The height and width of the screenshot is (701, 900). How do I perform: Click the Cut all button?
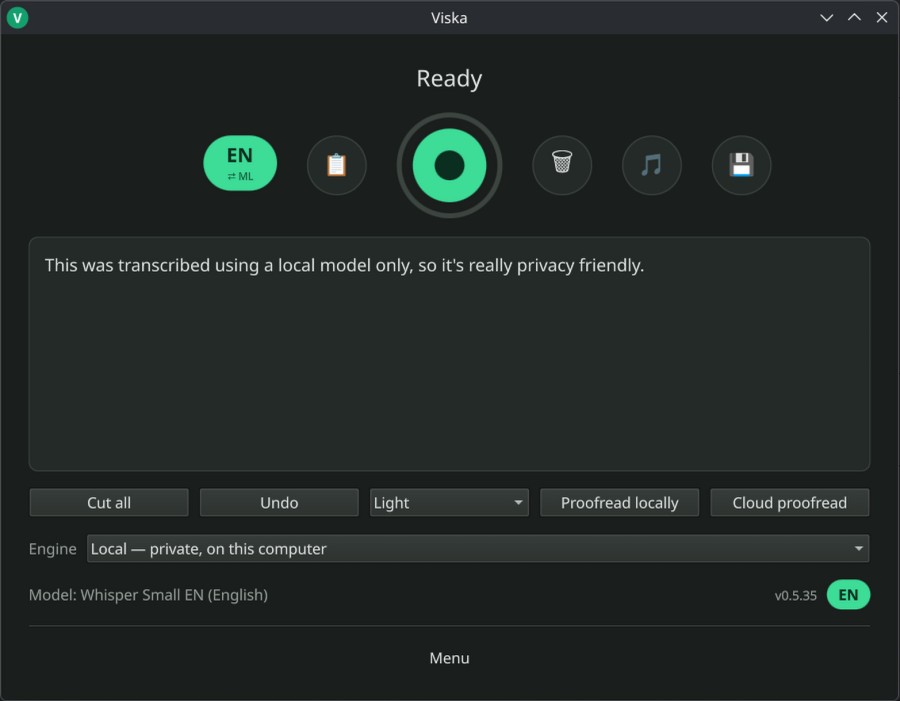tap(109, 503)
